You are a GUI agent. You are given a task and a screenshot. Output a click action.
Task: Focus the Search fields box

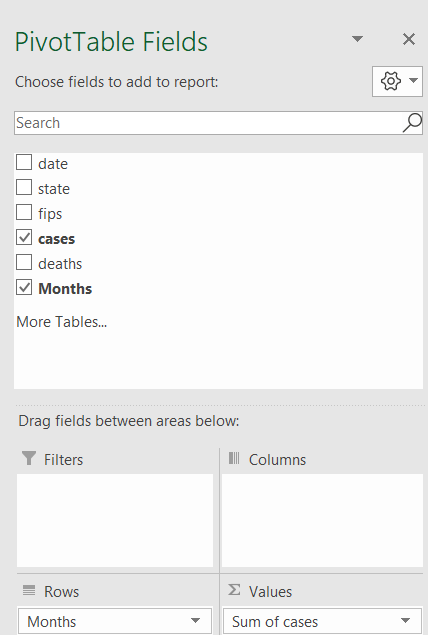(x=209, y=123)
